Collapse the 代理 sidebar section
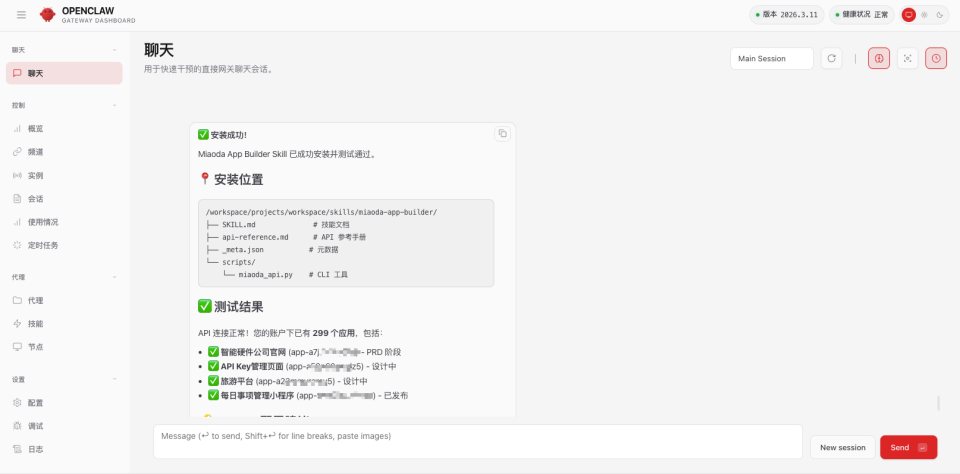The height and width of the screenshot is (474, 960). 115,277
